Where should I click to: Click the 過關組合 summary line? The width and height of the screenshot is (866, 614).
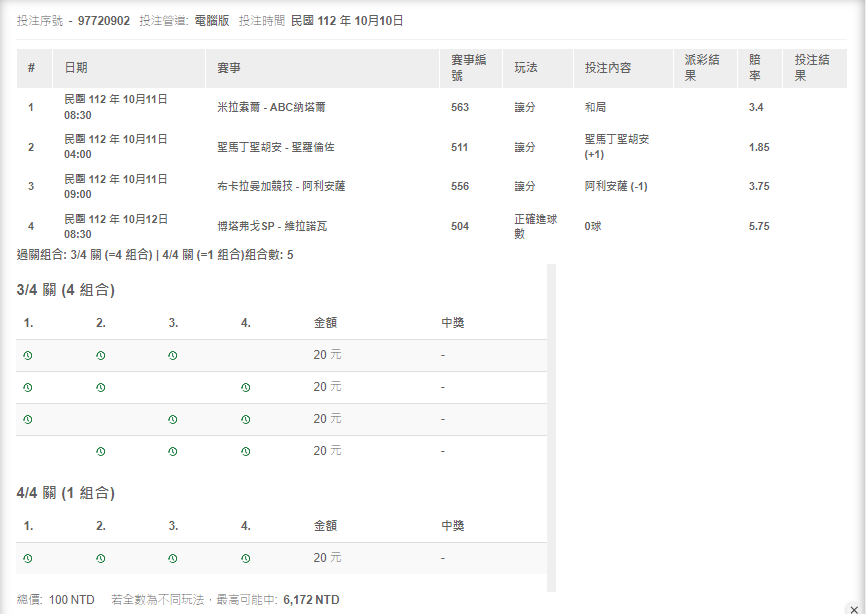[155, 255]
